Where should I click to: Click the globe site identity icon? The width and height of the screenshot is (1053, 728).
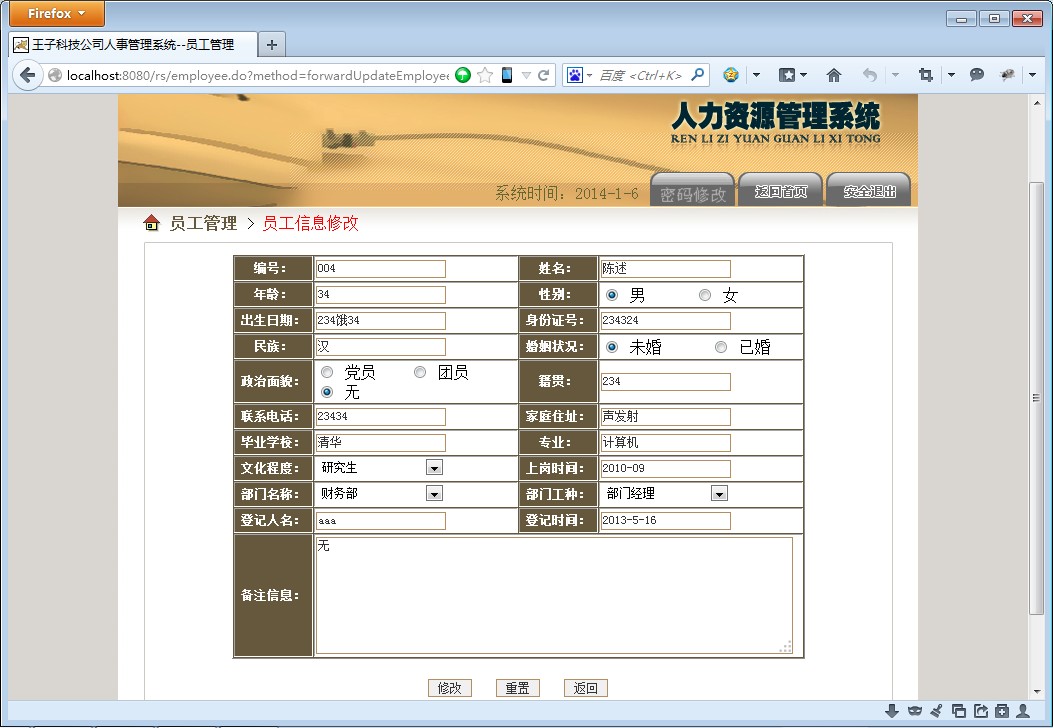[x=55, y=75]
